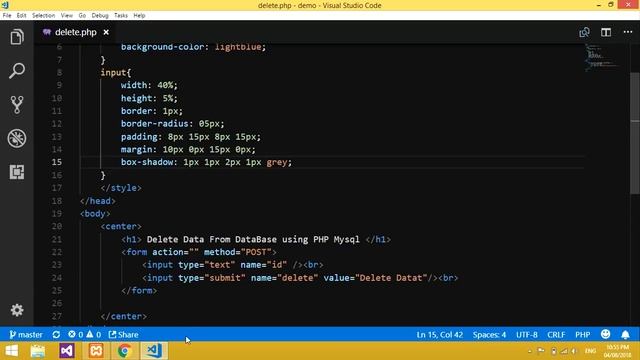Viewport: 640px width, 360px height.
Task: Open the Source Control view
Action: (17, 105)
